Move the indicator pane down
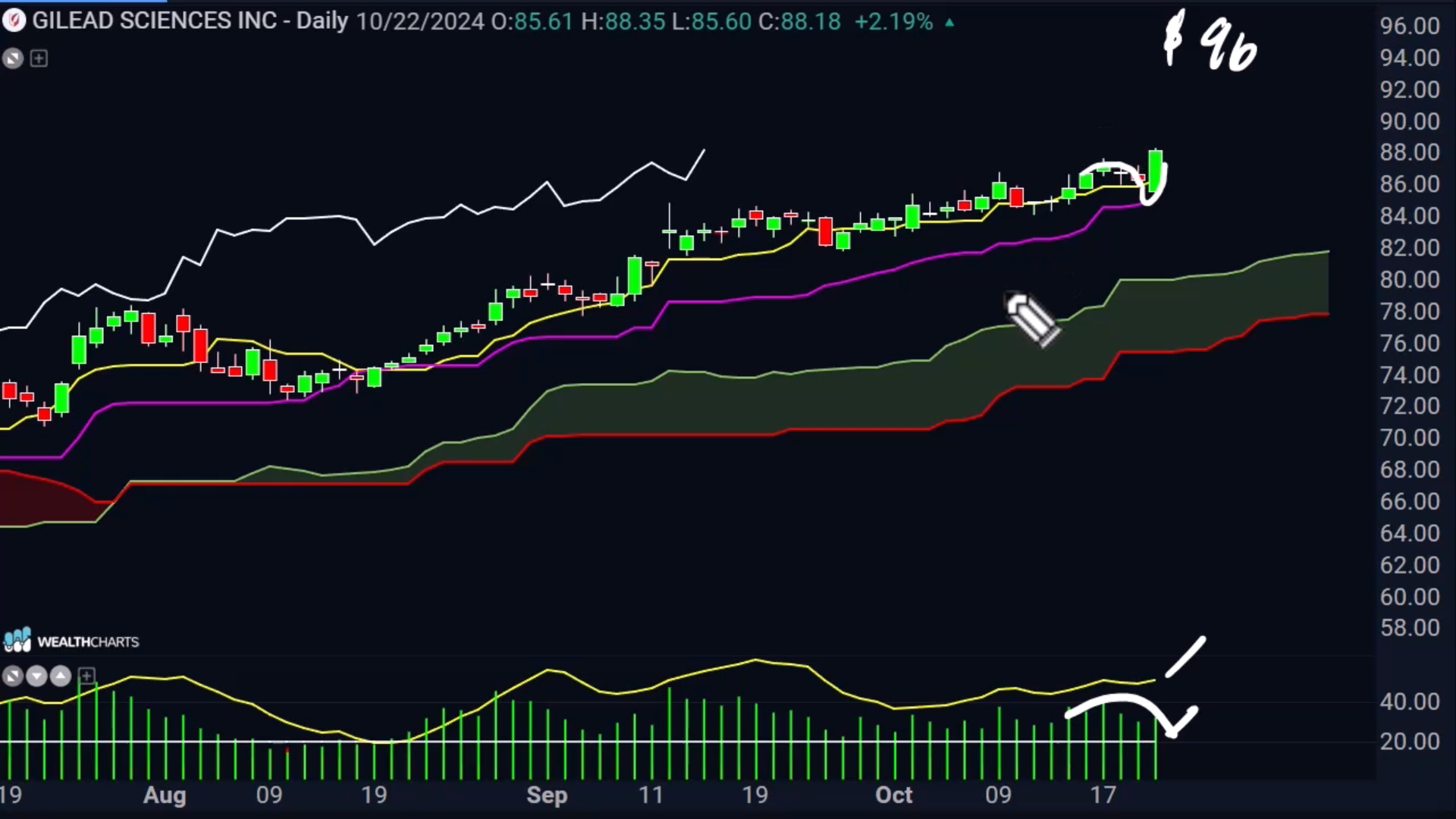 pos(36,676)
